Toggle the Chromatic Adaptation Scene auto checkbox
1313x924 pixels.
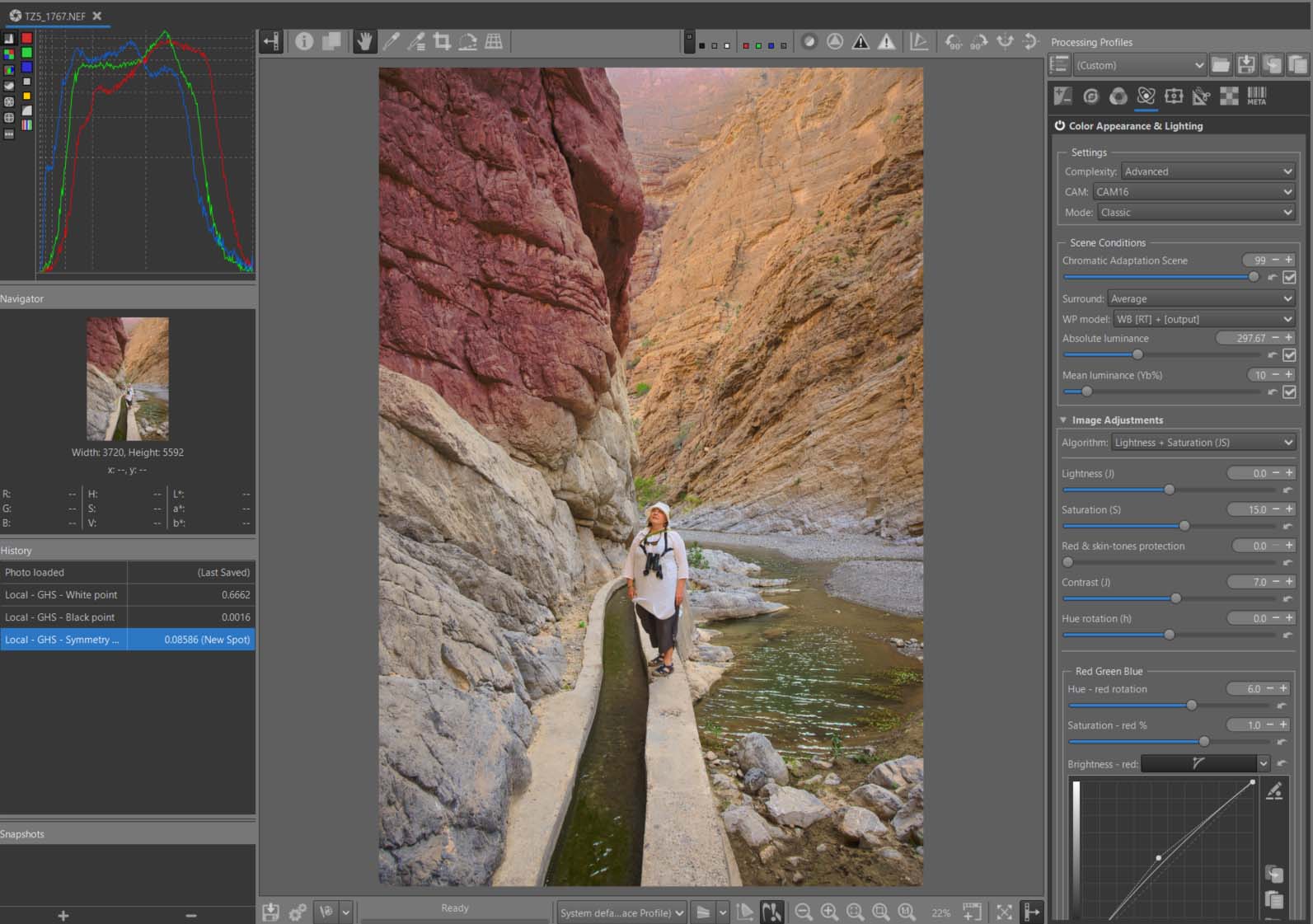1289,278
